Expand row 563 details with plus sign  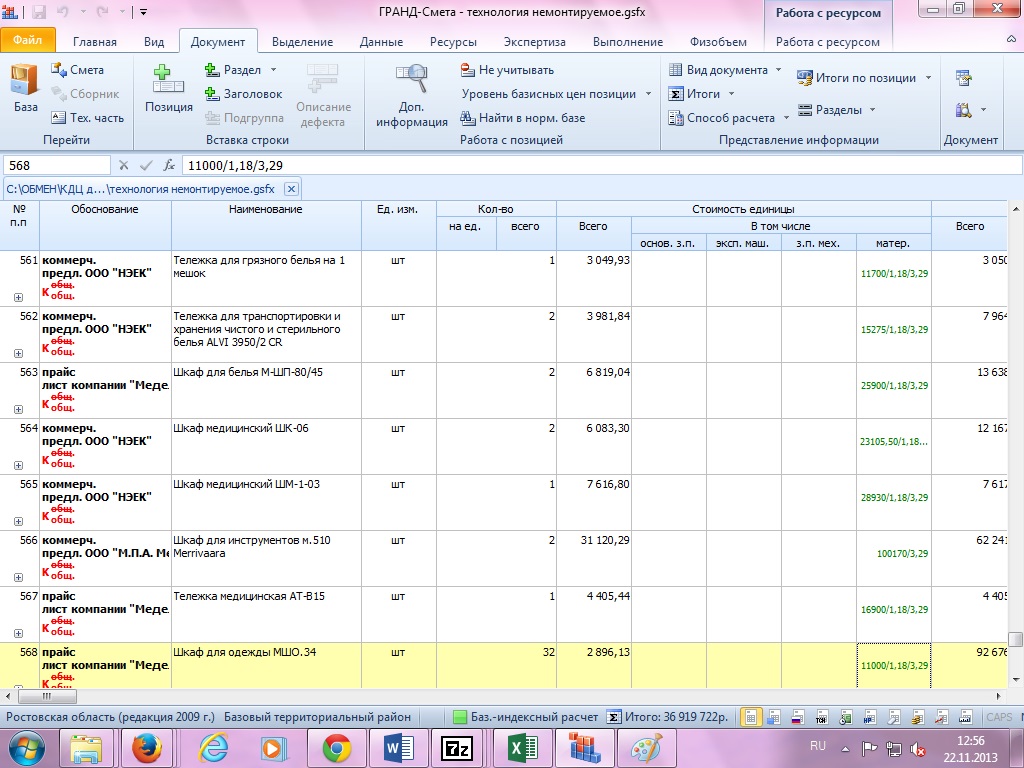[x=18, y=410]
